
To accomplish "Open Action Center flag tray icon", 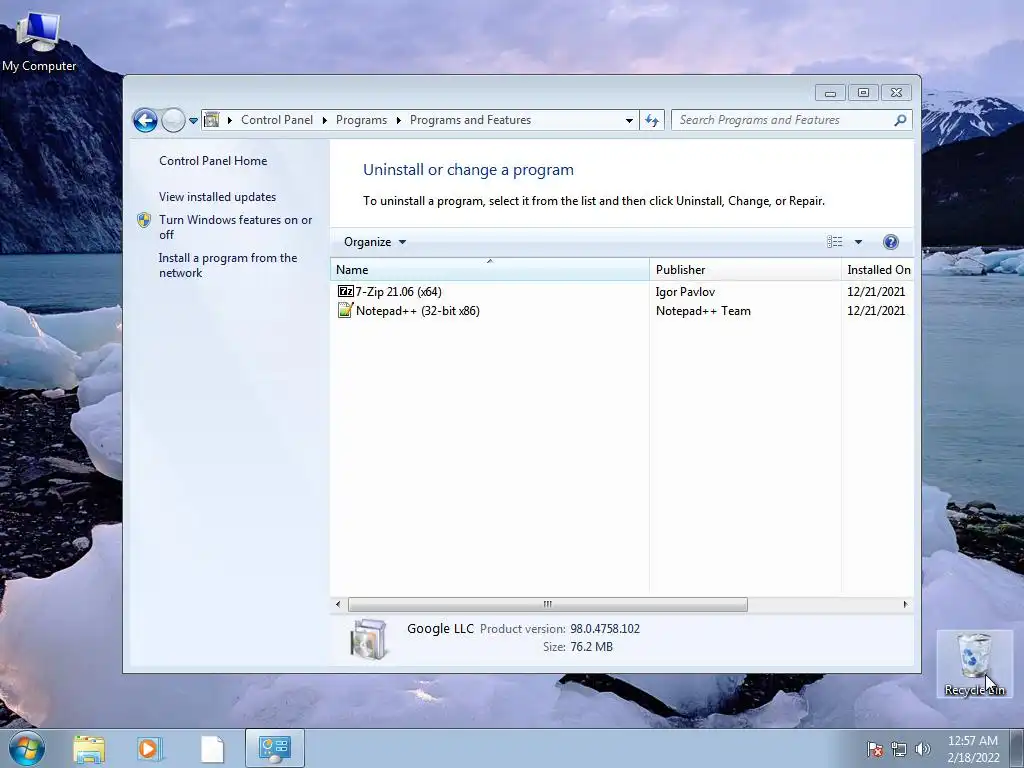I will tap(875, 749).
